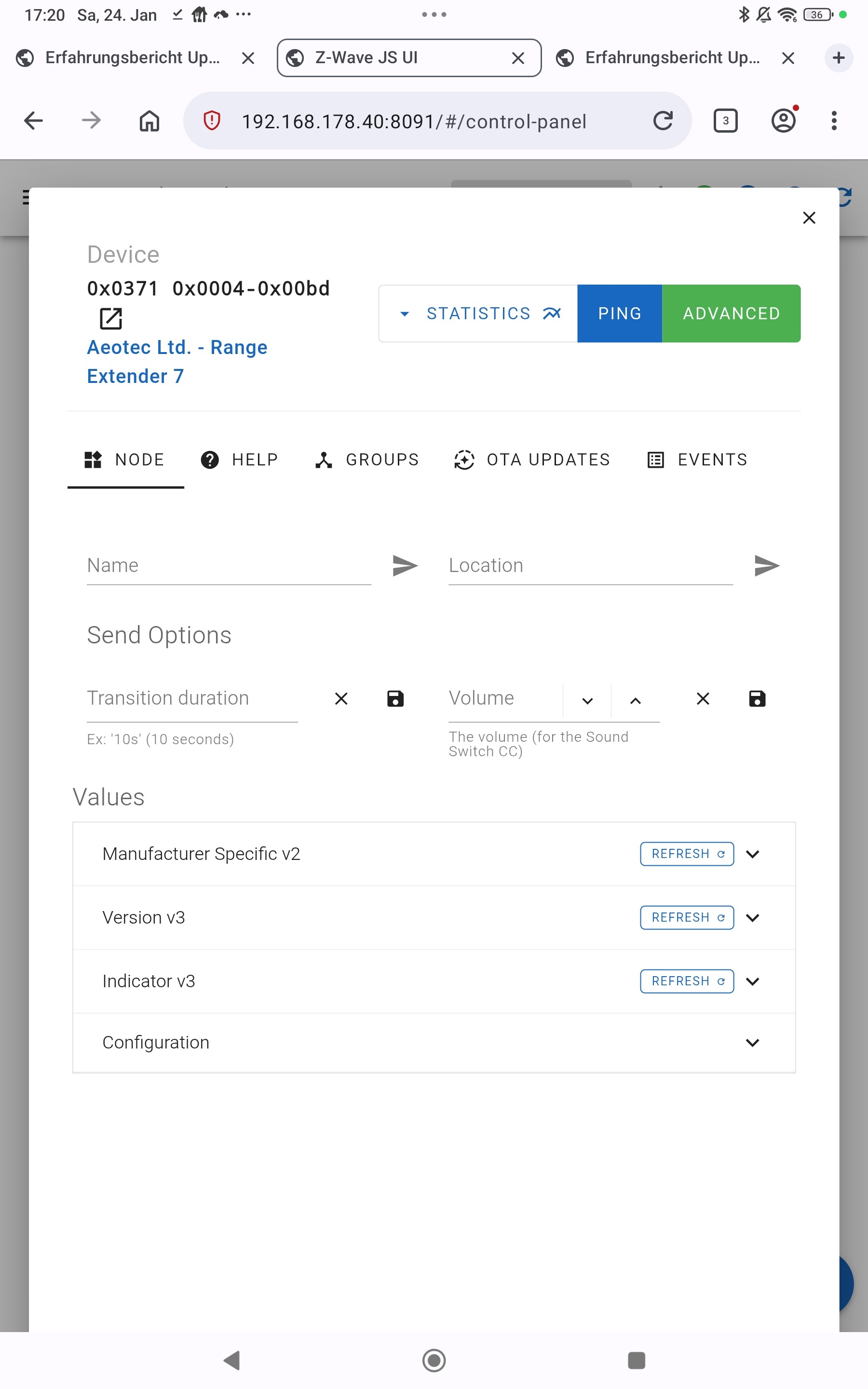The image size is (868, 1389).
Task: Open the browser tab switcher
Action: (x=725, y=121)
